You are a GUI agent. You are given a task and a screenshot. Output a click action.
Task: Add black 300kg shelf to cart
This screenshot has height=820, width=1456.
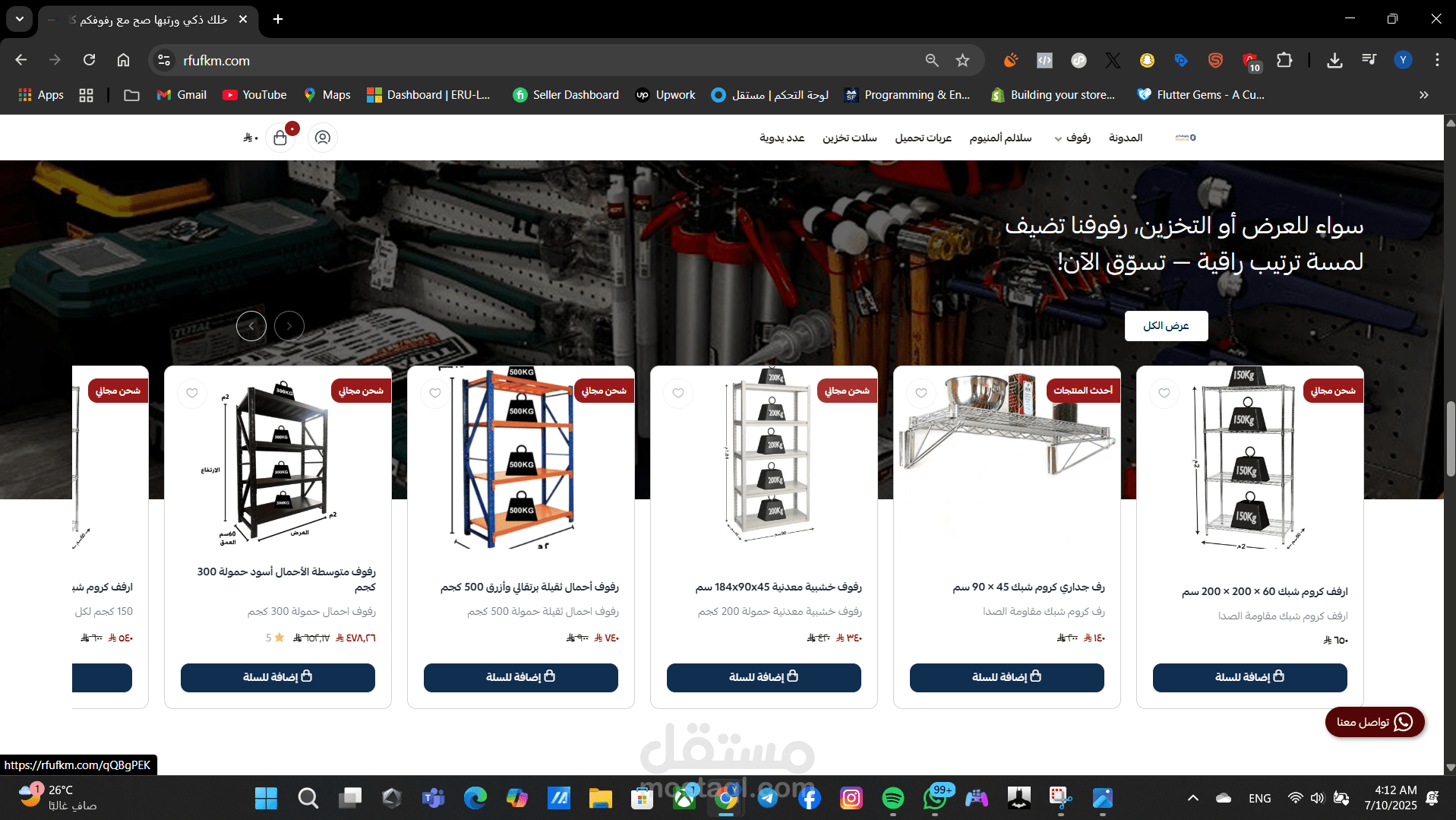[278, 678]
